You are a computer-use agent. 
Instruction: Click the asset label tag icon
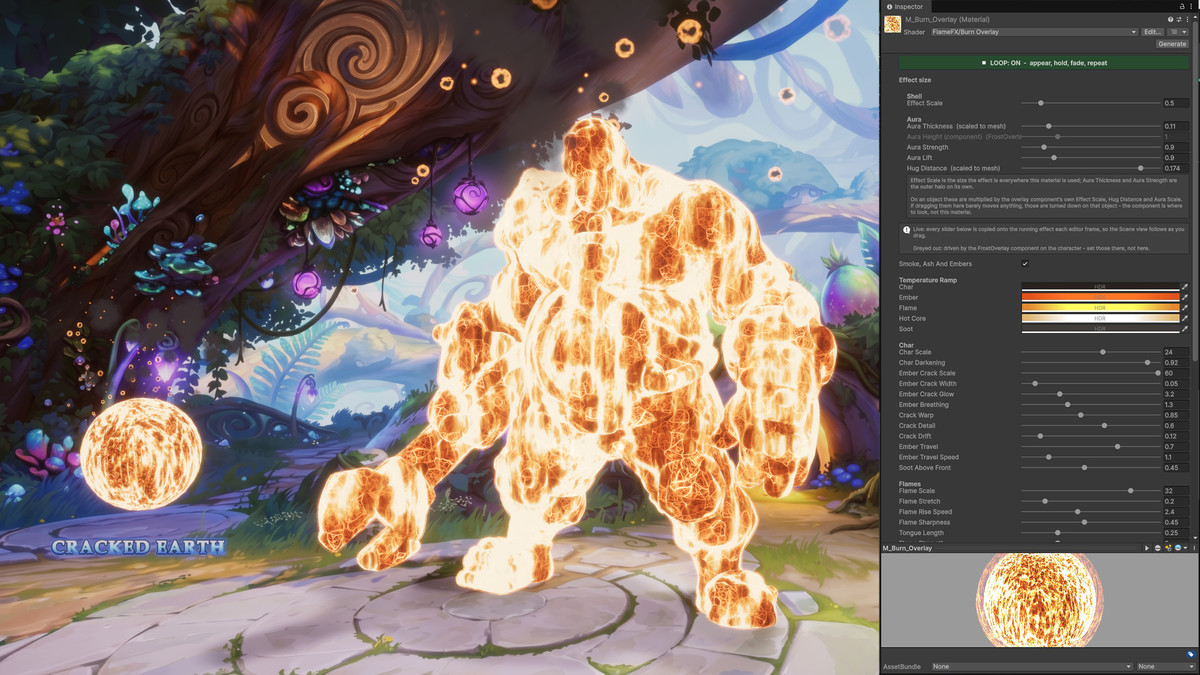(x=1191, y=654)
